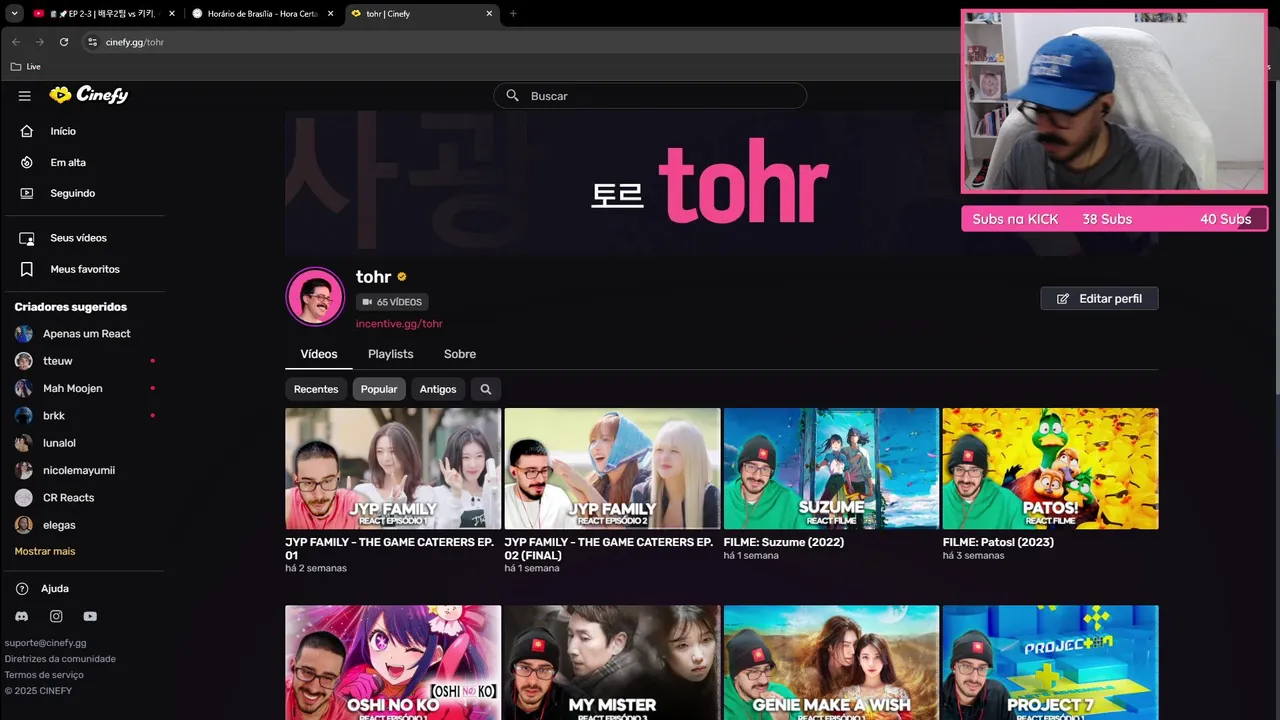Open suggested creator lunalol
The height and width of the screenshot is (720, 1280).
point(59,443)
